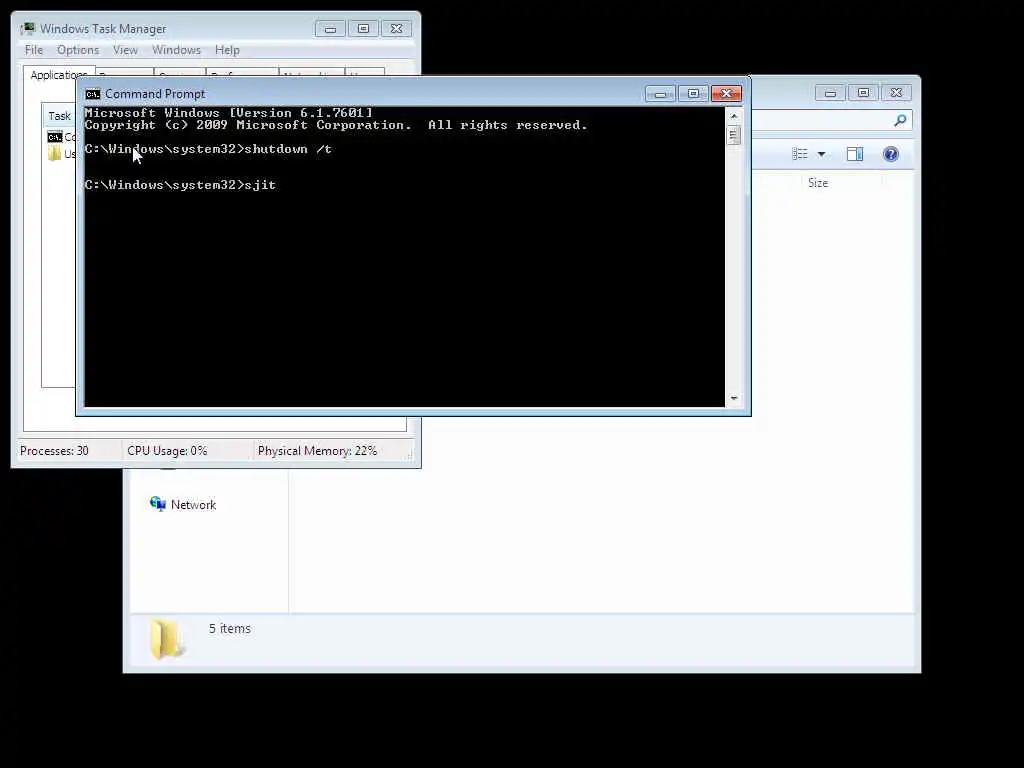Minimize the Command Prompt window
The width and height of the screenshot is (1024, 768).
(660, 94)
